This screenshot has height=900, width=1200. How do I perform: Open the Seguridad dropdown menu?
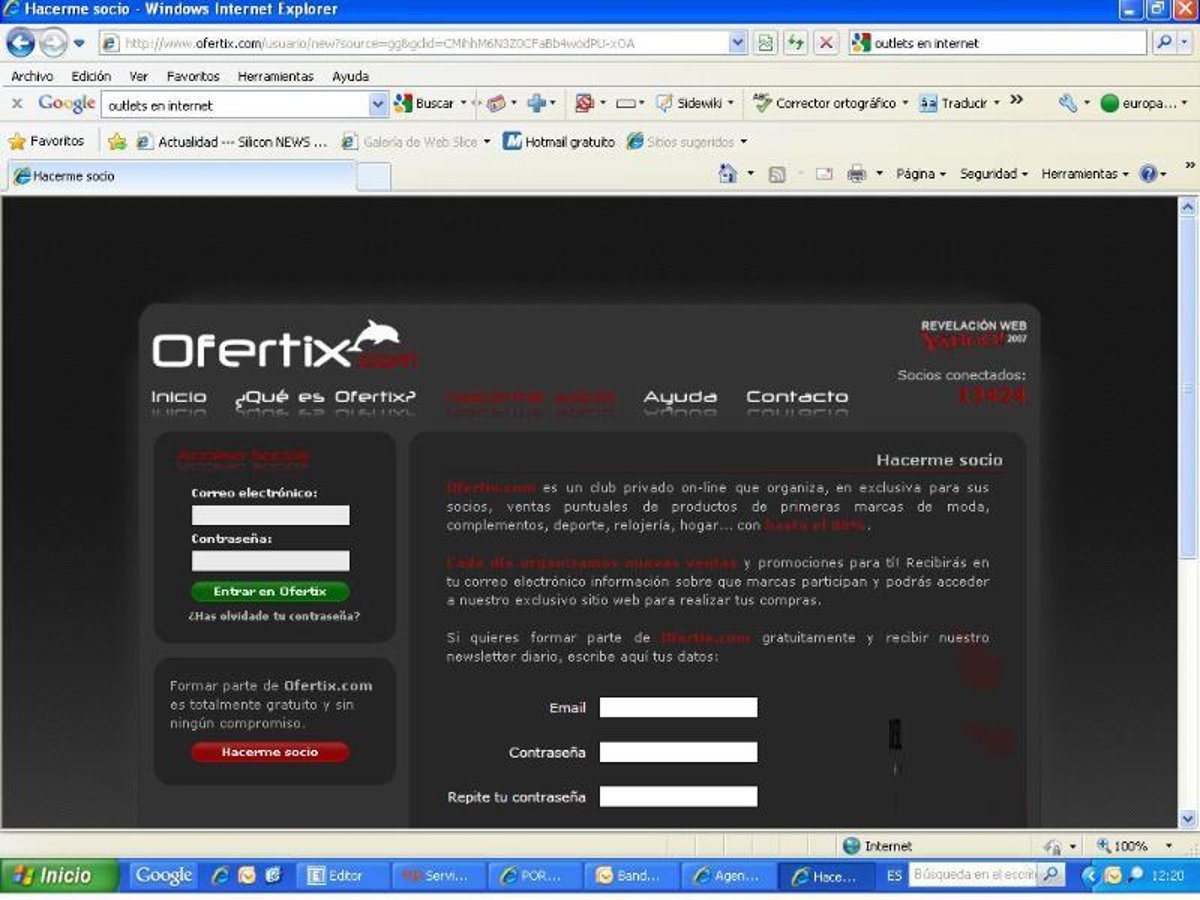[993, 174]
